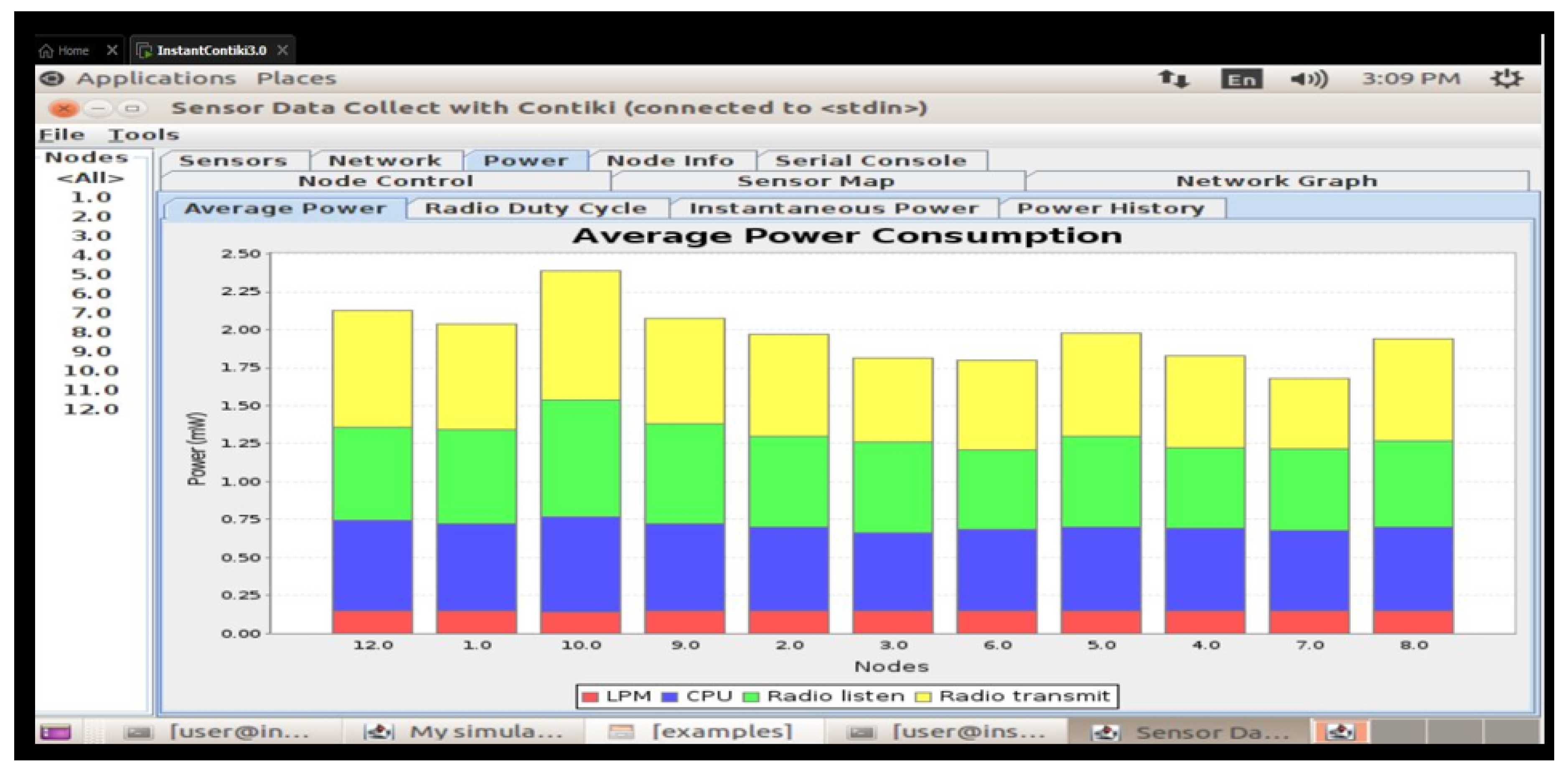Click the clock showing 3:09 PM

coord(1411,79)
